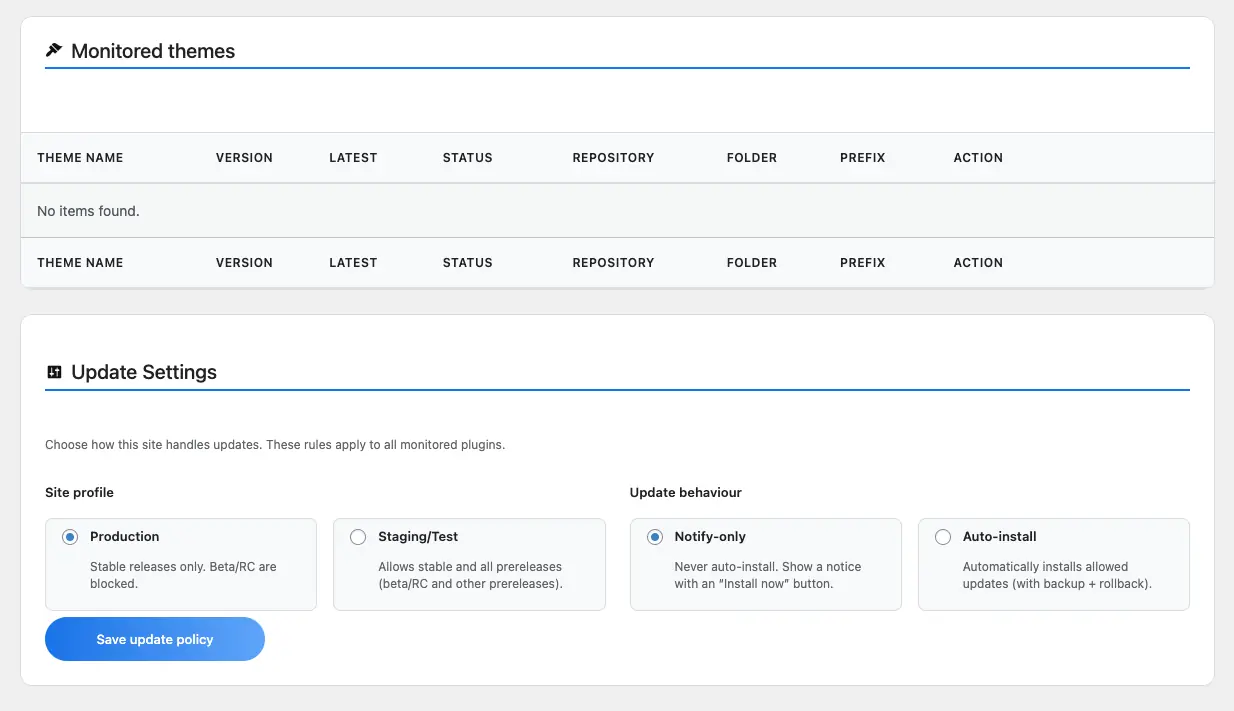
Task: Click the top Version column header
Action: click(x=244, y=158)
